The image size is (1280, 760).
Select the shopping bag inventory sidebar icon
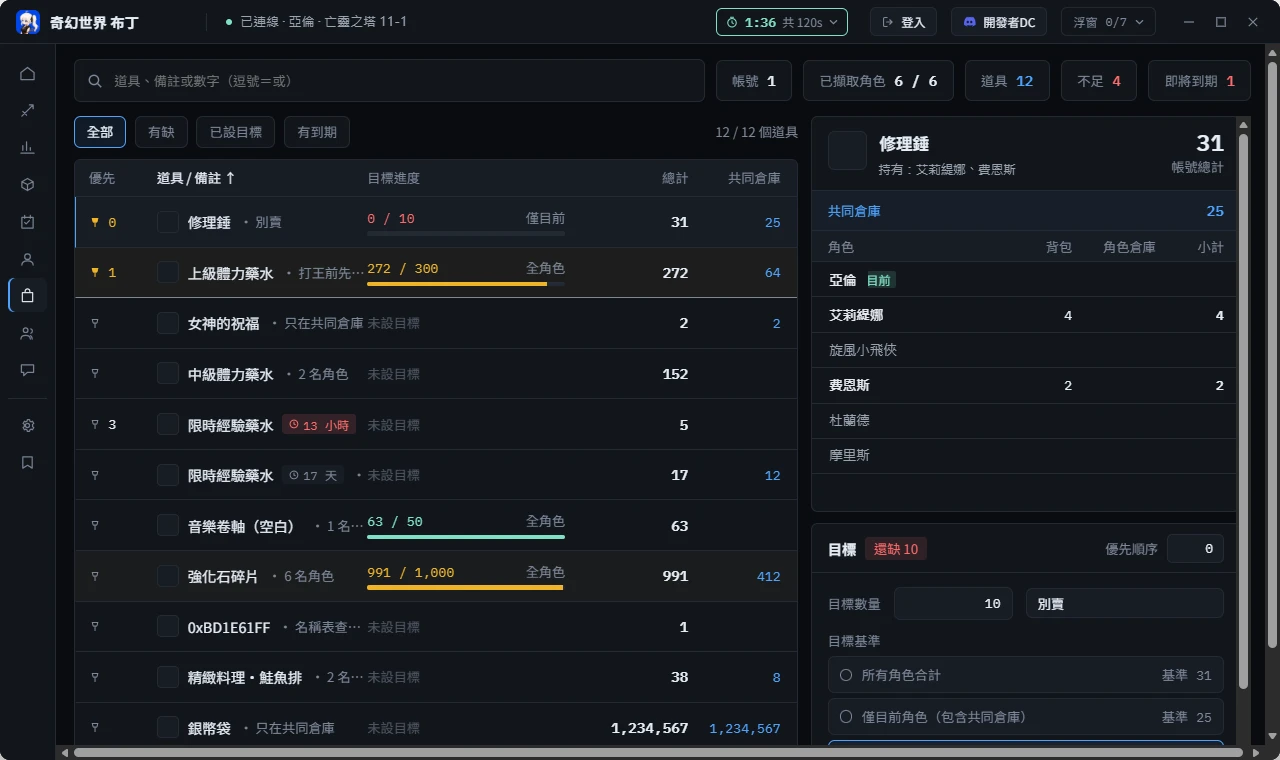coord(27,296)
